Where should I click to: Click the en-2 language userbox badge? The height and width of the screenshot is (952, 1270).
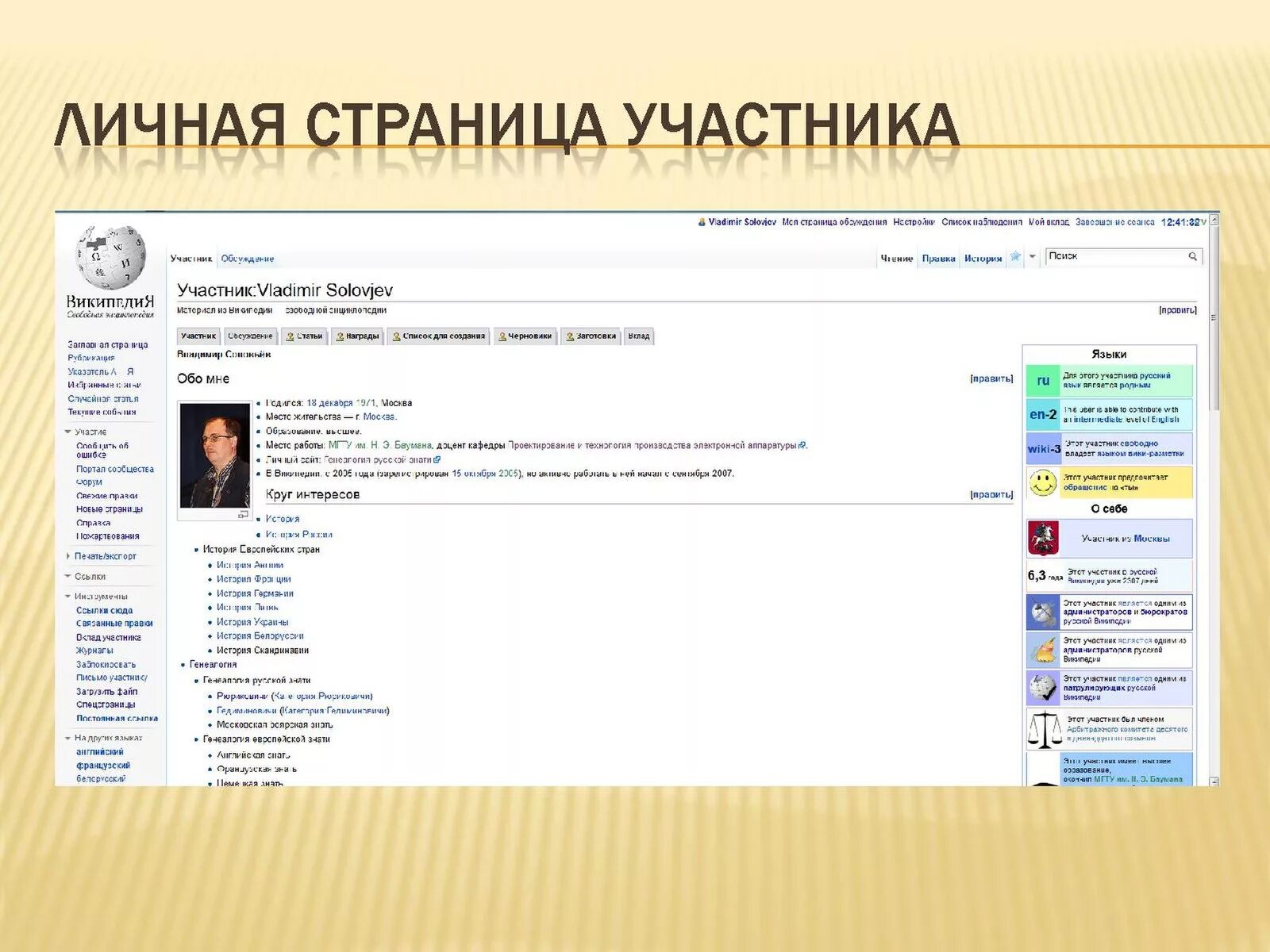(x=1043, y=414)
